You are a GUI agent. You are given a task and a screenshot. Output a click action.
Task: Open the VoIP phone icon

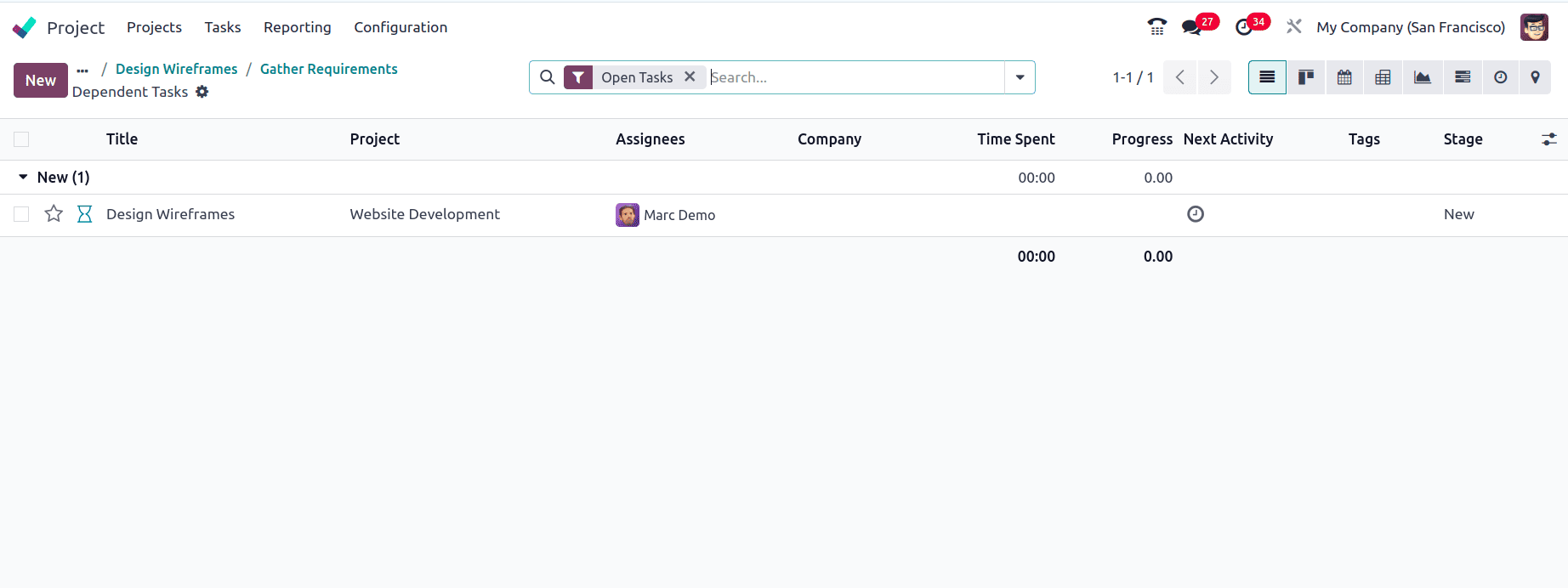[1156, 27]
